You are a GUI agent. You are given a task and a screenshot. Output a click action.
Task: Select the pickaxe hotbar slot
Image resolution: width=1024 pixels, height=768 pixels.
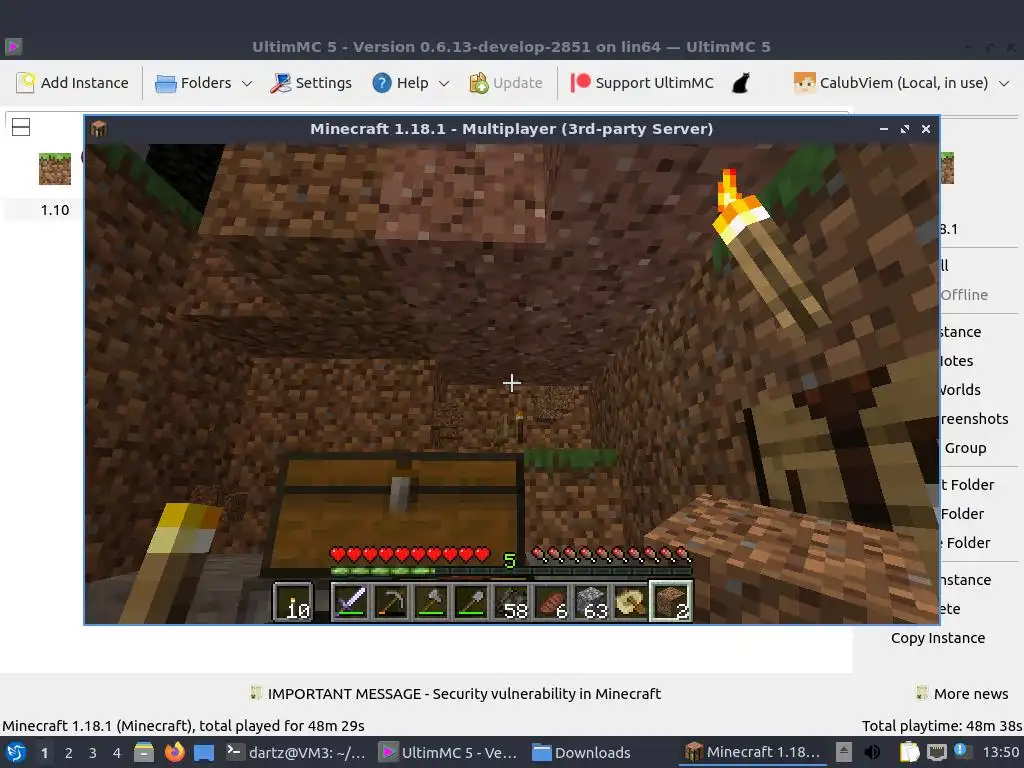[x=391, y=601]
